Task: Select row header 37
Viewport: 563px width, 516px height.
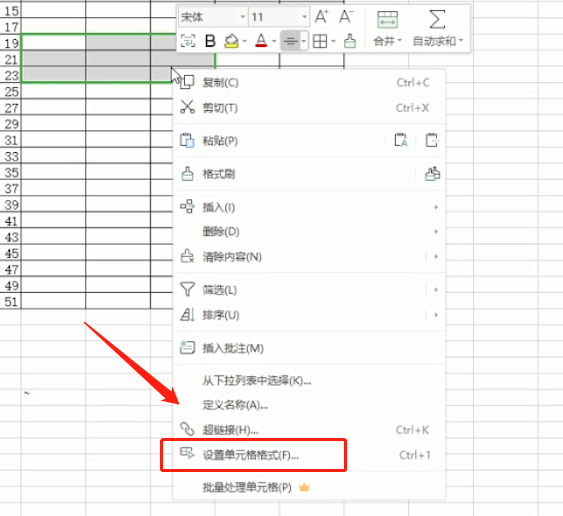Action: [11, 189]
